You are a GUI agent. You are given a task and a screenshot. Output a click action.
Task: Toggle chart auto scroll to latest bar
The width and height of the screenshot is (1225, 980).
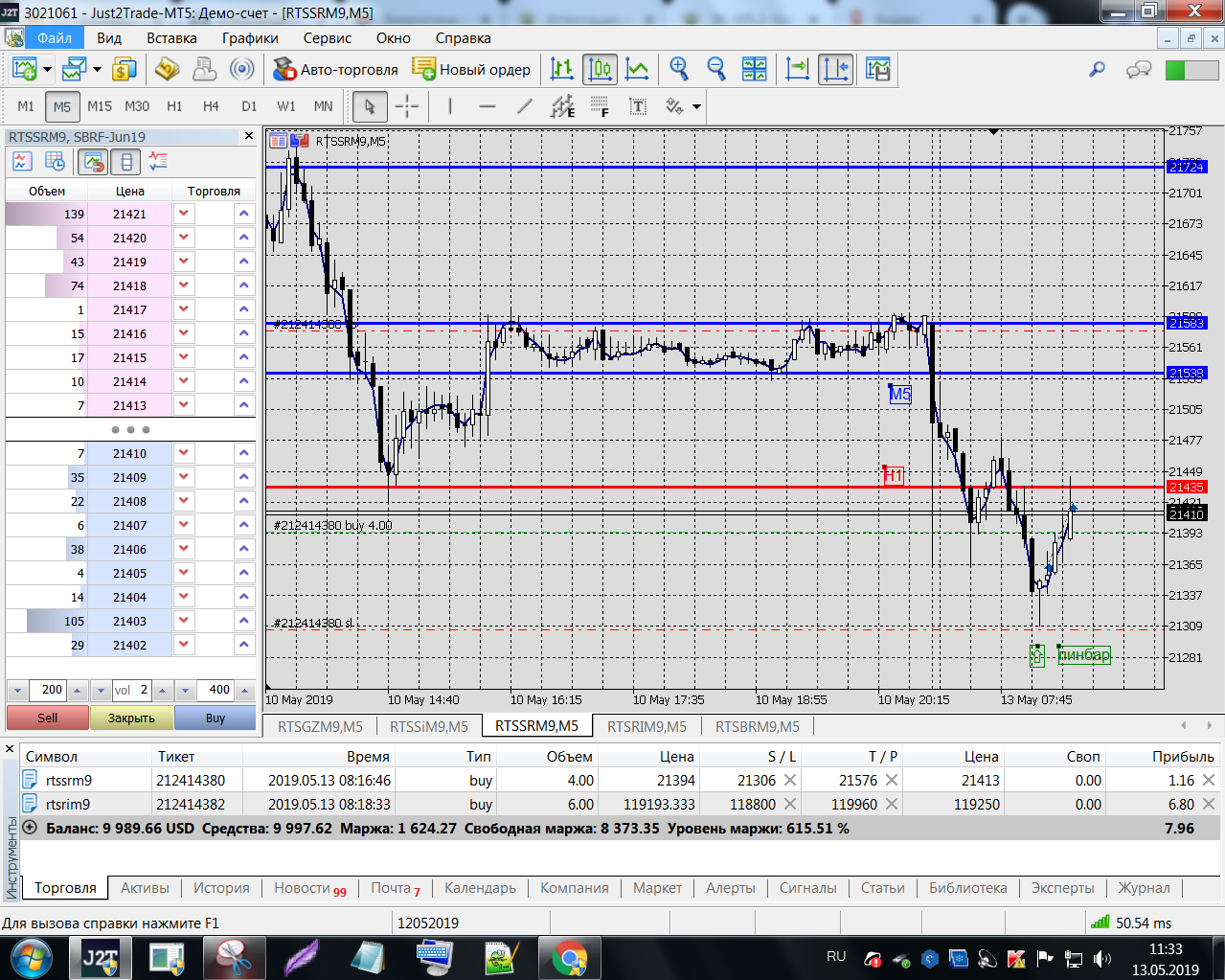click(x=797, y=69)
